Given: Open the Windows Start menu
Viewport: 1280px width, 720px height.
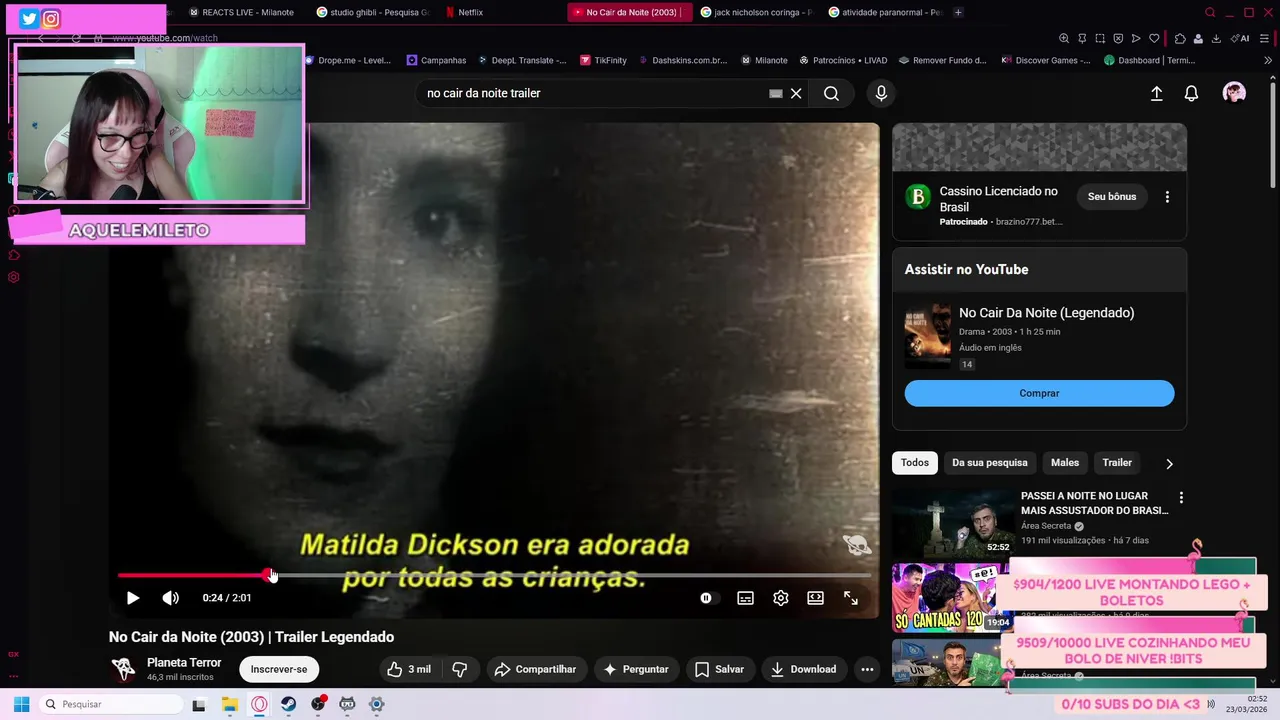Looking at the screenshot, I should tap(21, 704).
